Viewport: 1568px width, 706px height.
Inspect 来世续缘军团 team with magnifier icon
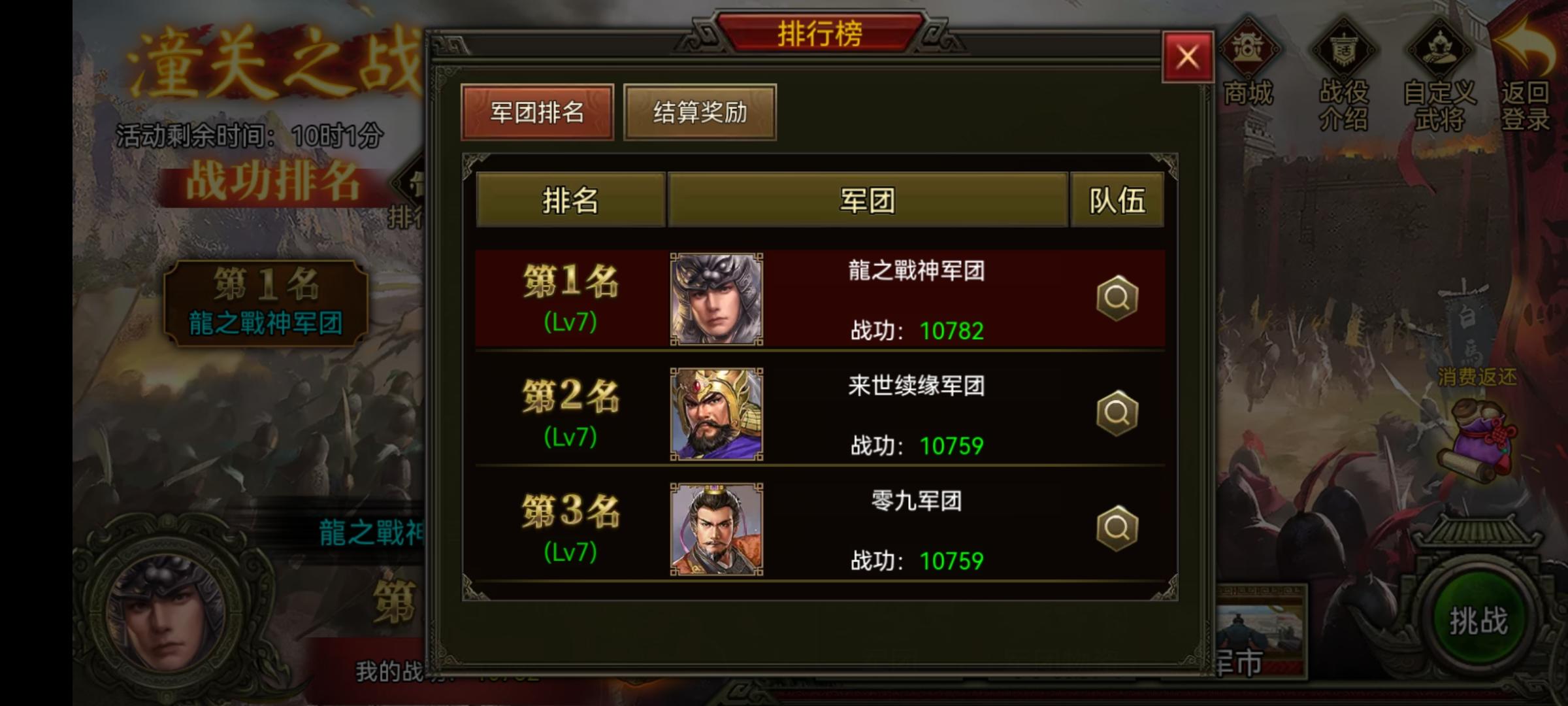[x=1117, y=413]
